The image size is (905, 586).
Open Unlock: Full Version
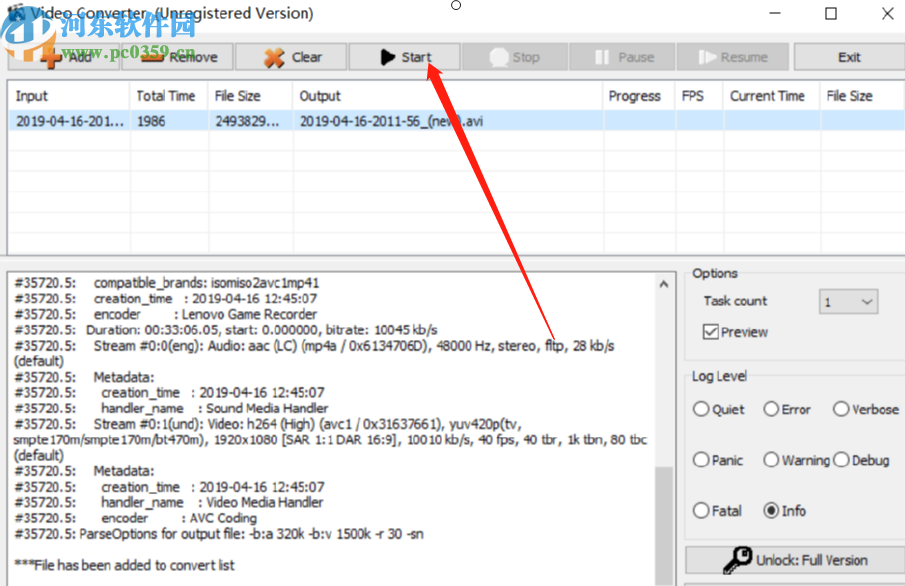(795, 560)
